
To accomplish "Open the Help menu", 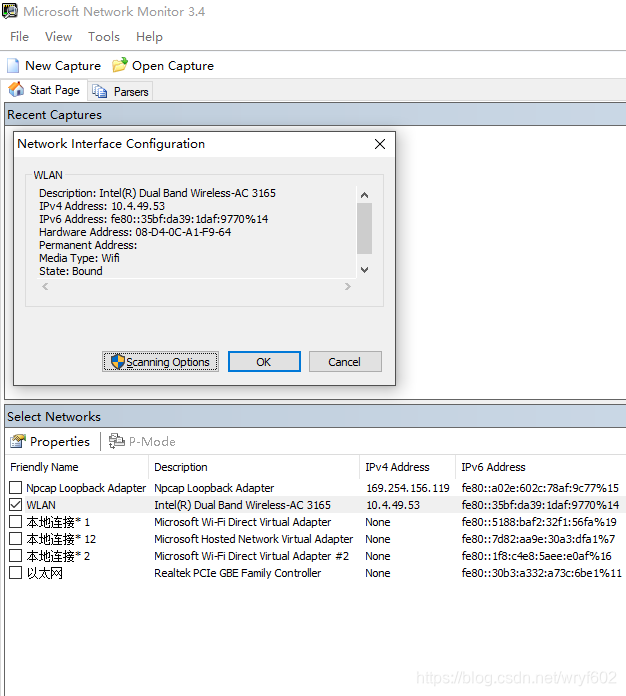I will point(149,37).
